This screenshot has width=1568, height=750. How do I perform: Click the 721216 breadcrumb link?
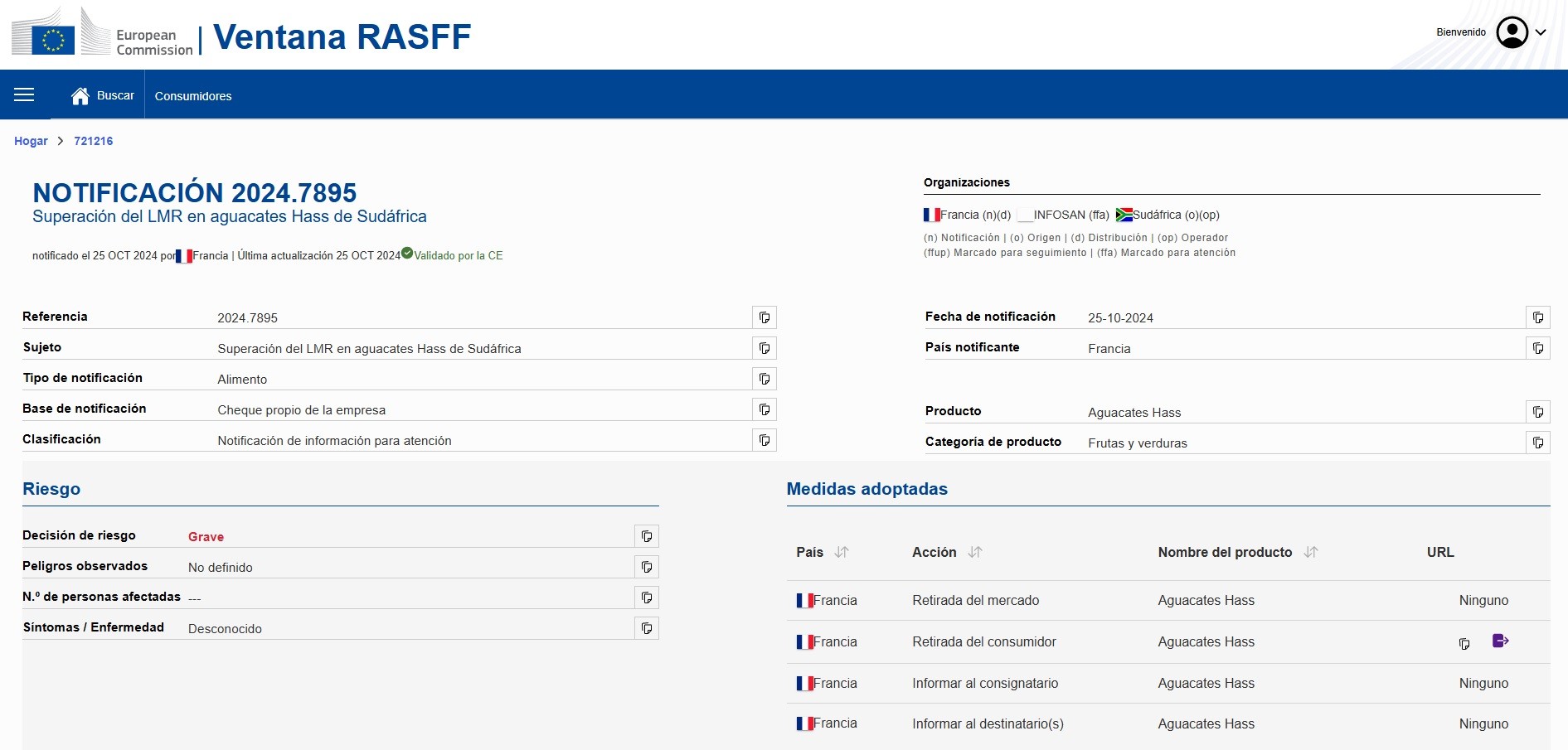93,141
